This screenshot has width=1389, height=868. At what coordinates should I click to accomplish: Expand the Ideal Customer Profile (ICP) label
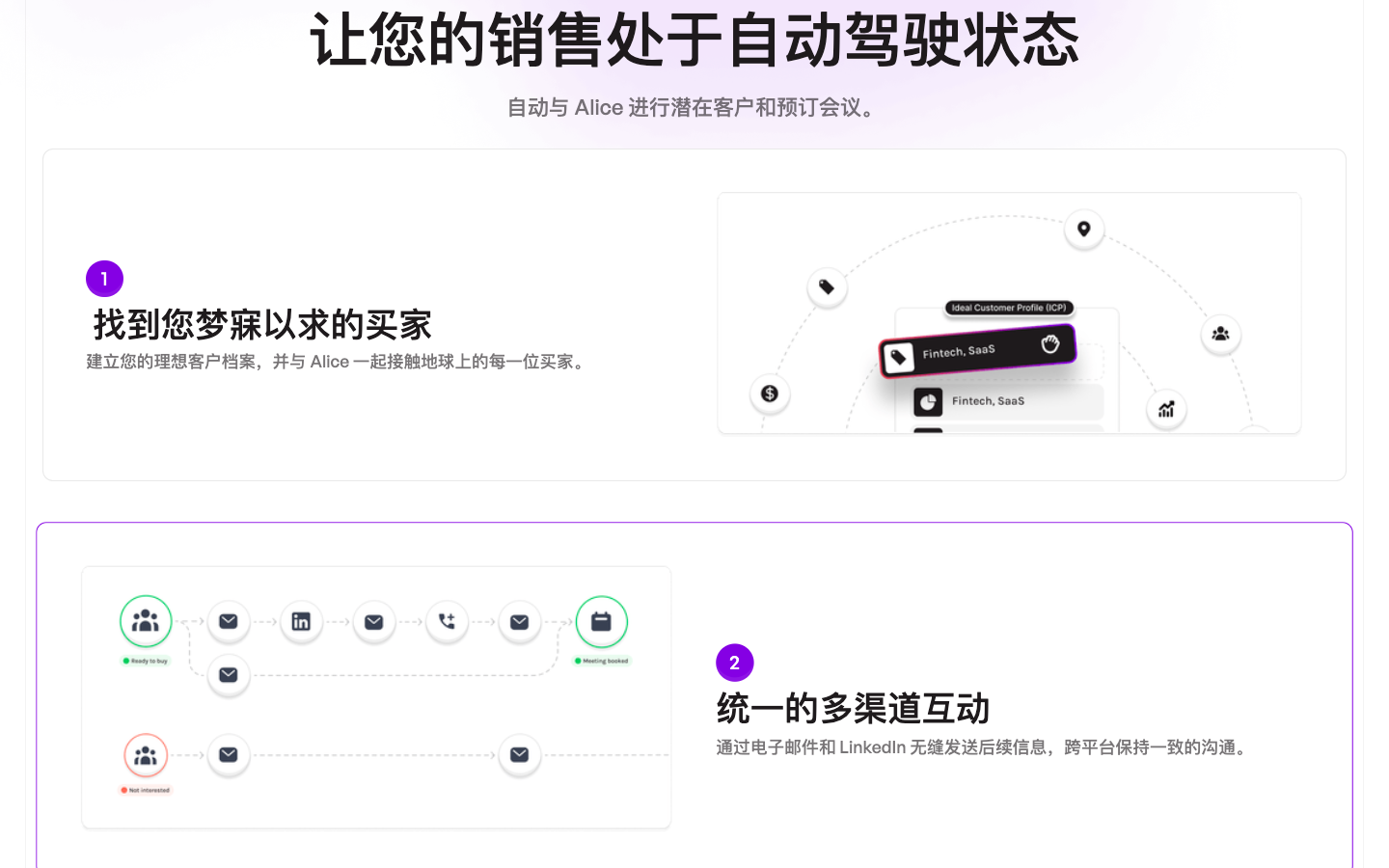tap(1010, 308)
